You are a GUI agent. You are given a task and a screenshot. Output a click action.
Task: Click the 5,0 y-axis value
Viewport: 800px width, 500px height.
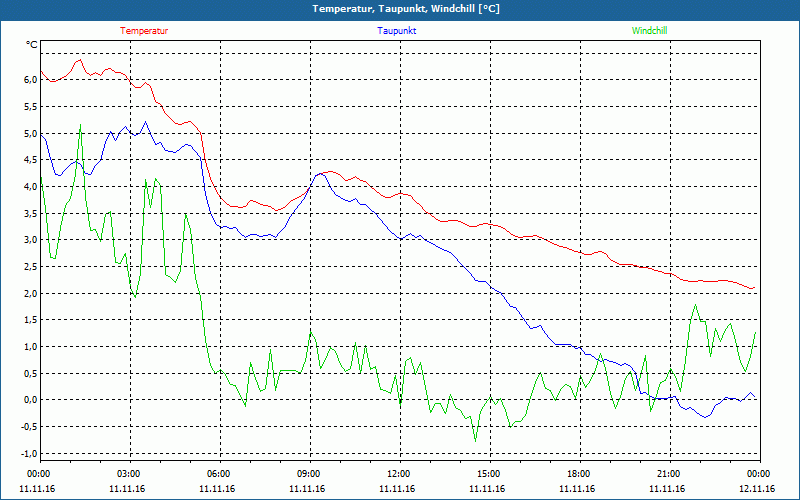point(31,133)
